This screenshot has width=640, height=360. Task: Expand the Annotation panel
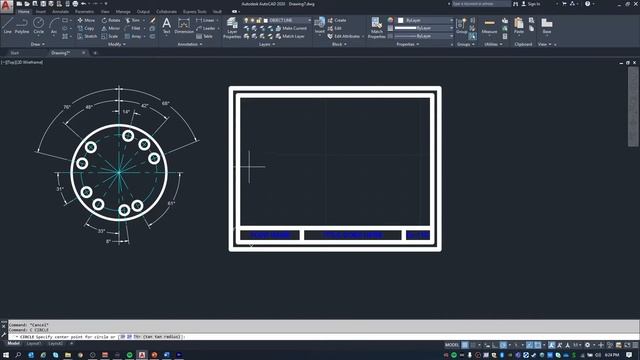pos(190,44)
